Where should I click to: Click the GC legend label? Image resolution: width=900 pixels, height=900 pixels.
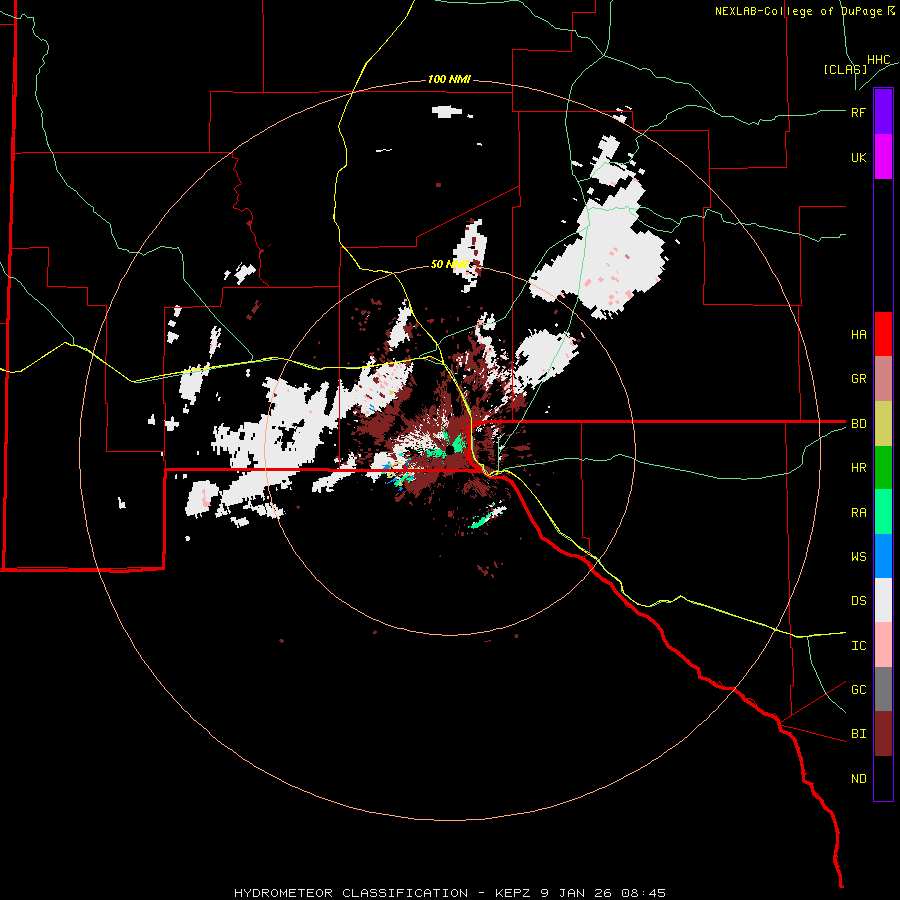click(x=858, y=690)
